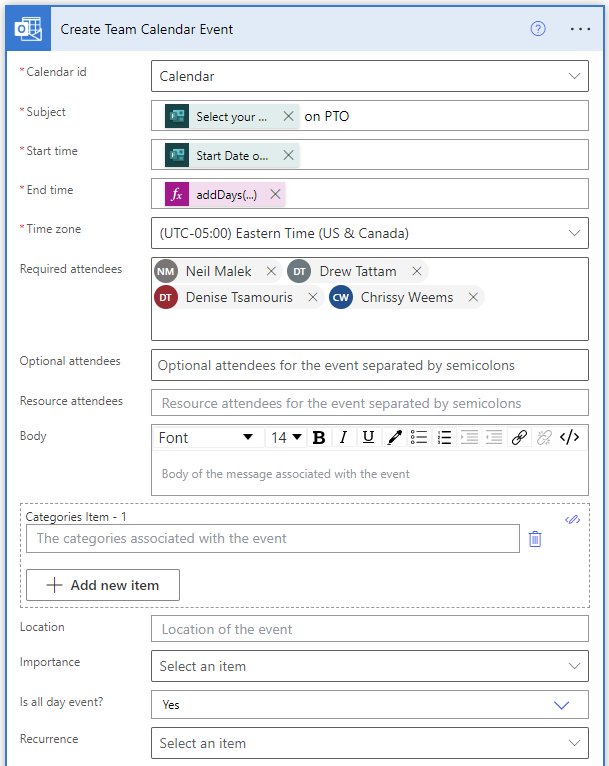This screenshot has width=609, height=766.
Task: Click the 'on PTO' Subject text
Action: coord(327,116)
